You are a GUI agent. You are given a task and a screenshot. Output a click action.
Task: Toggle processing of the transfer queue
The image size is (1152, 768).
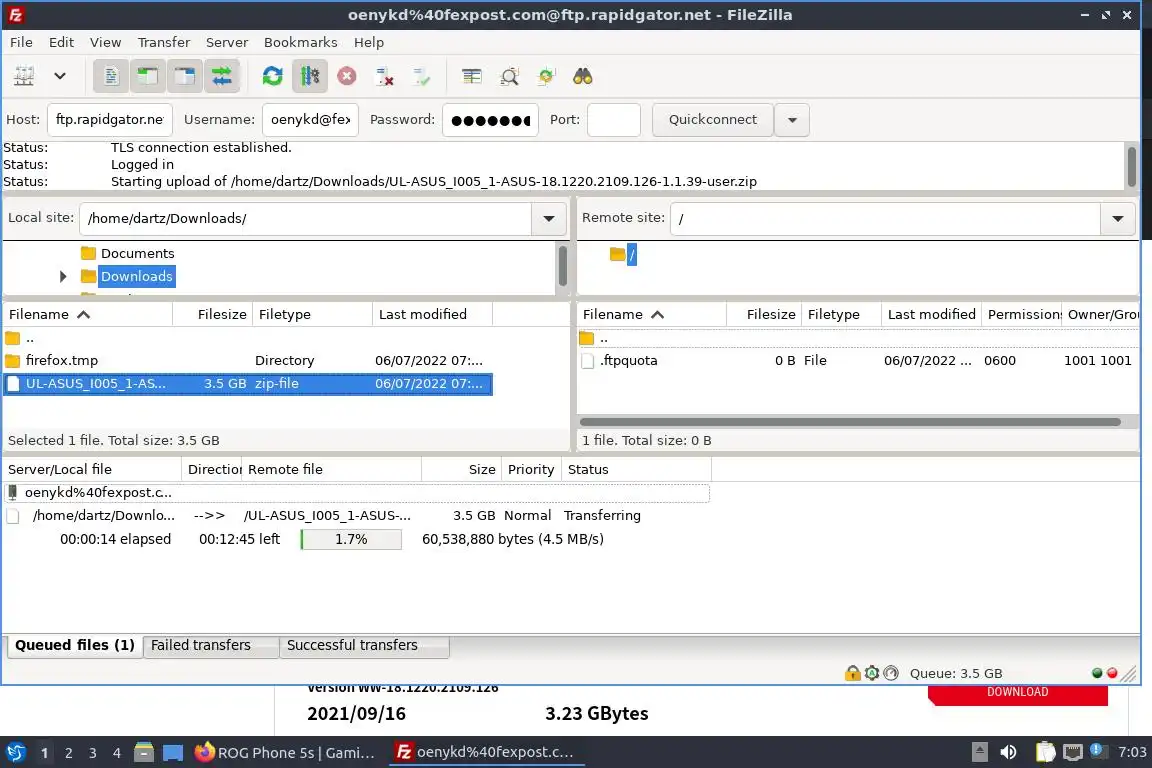pos(309,76)
